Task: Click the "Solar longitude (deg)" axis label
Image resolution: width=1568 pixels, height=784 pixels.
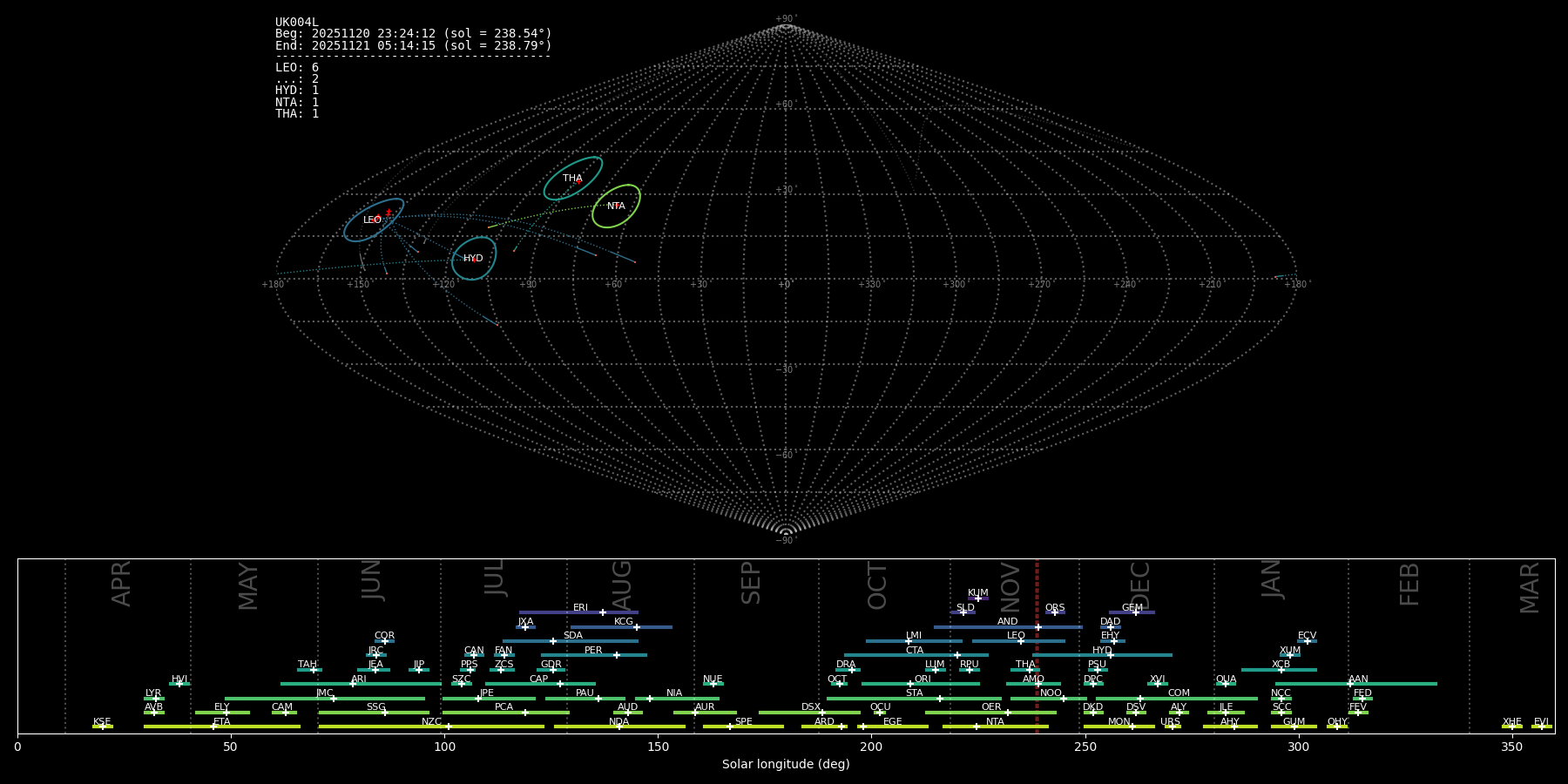Action: (x=786, y=764)
